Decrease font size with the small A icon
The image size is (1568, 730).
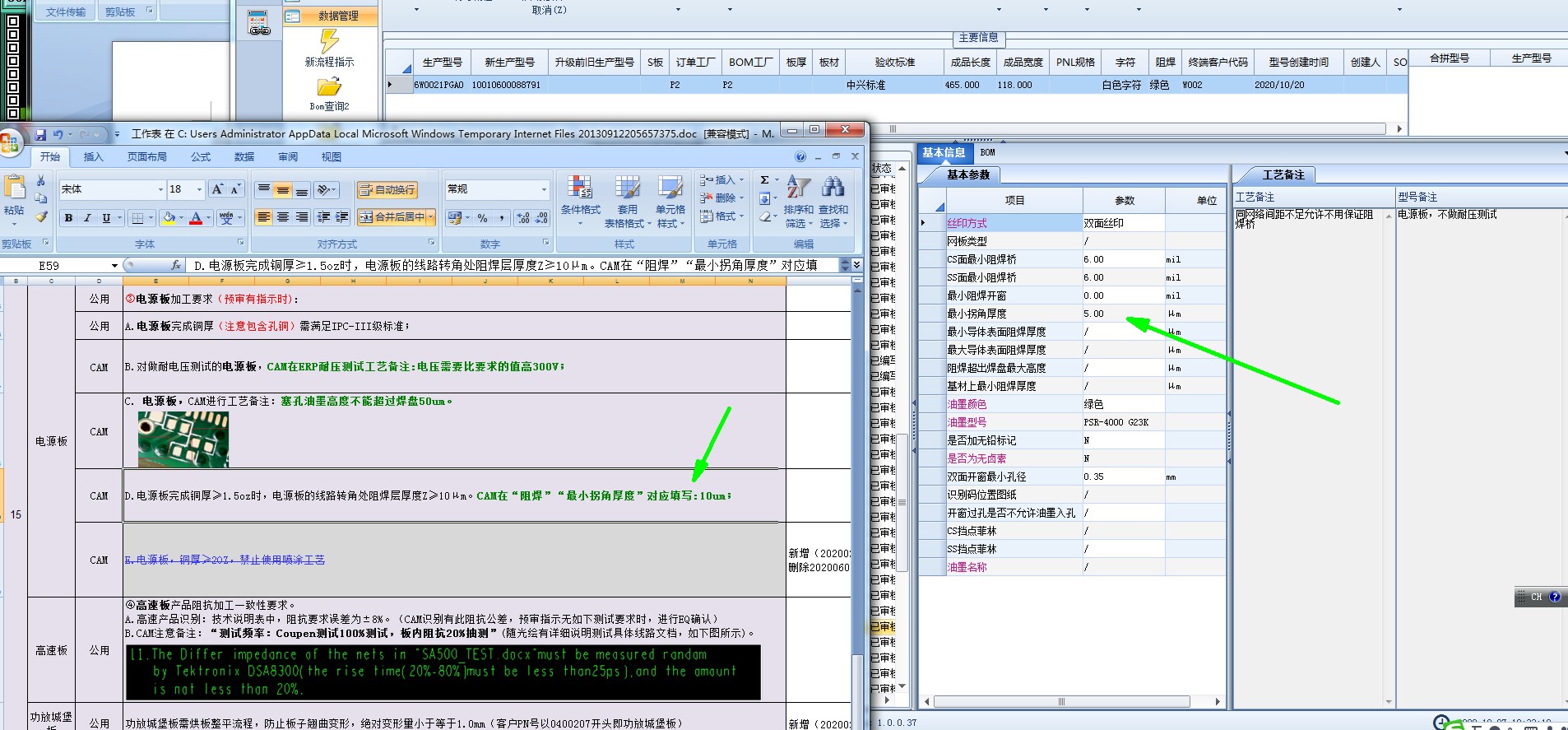click(234, 189)
